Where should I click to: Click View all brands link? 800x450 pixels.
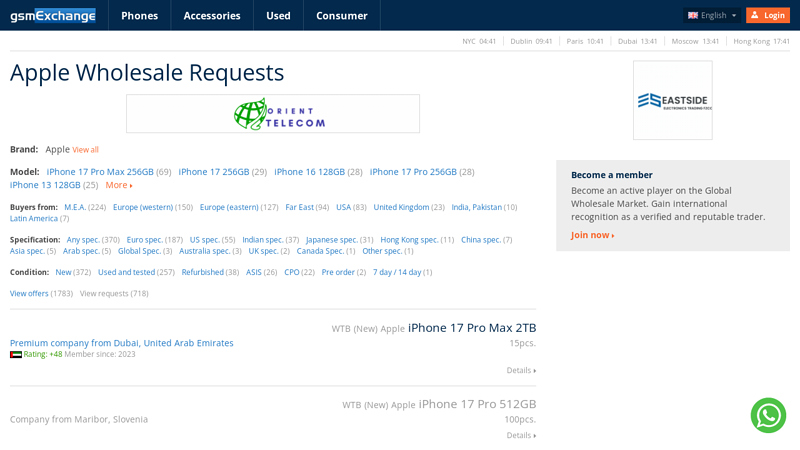coord(85,149)
